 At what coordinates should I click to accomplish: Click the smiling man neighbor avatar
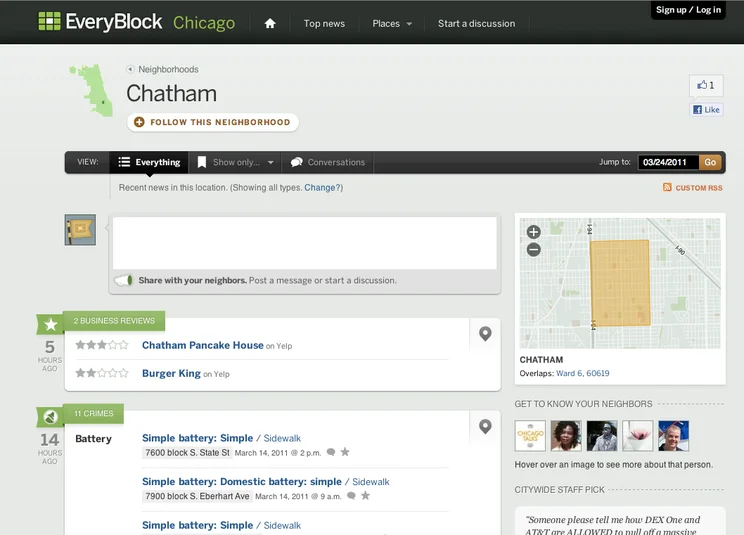tap(674, 435)
